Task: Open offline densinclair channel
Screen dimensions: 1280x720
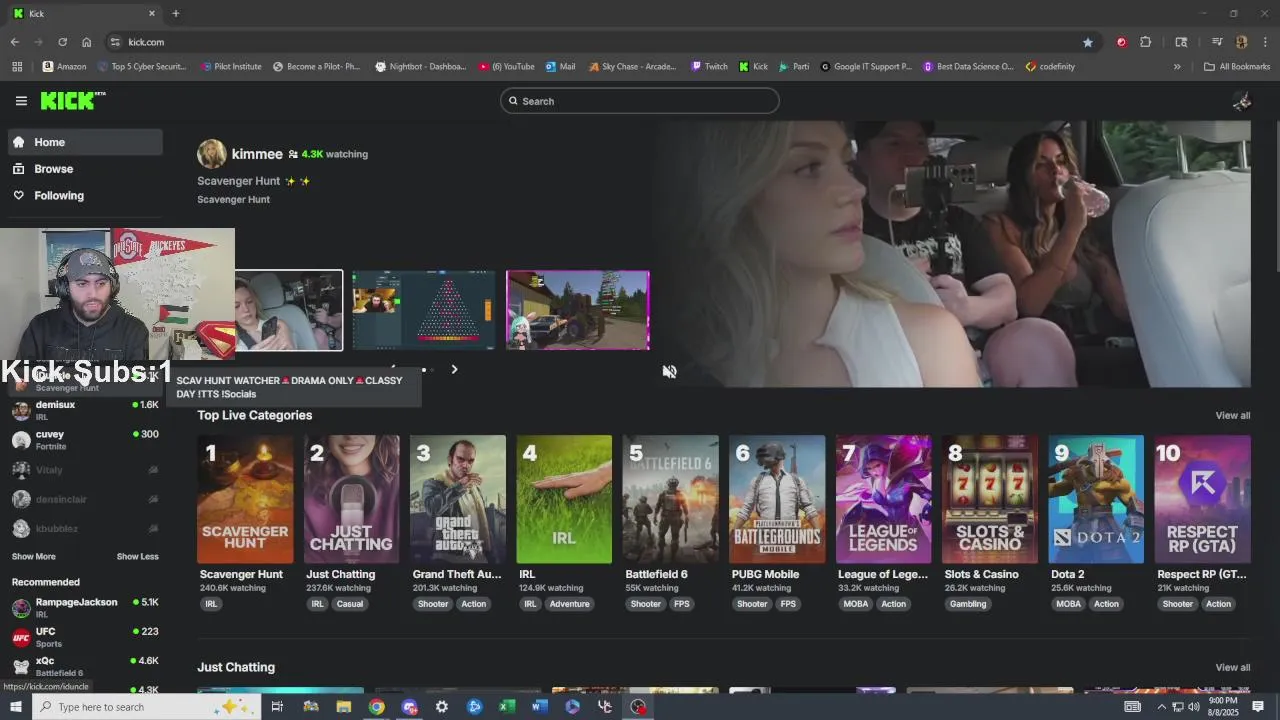Action: tap(84, 499)
